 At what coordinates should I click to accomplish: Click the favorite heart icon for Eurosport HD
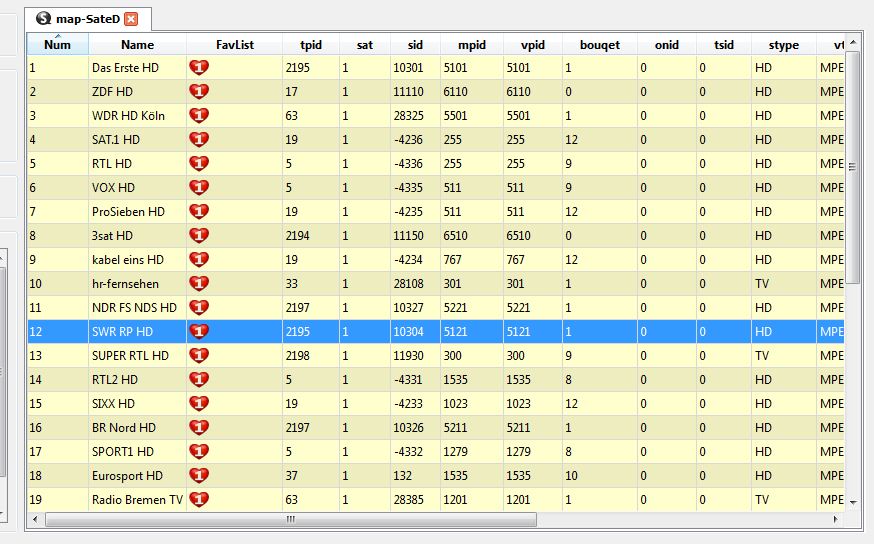tap(199, 475)
